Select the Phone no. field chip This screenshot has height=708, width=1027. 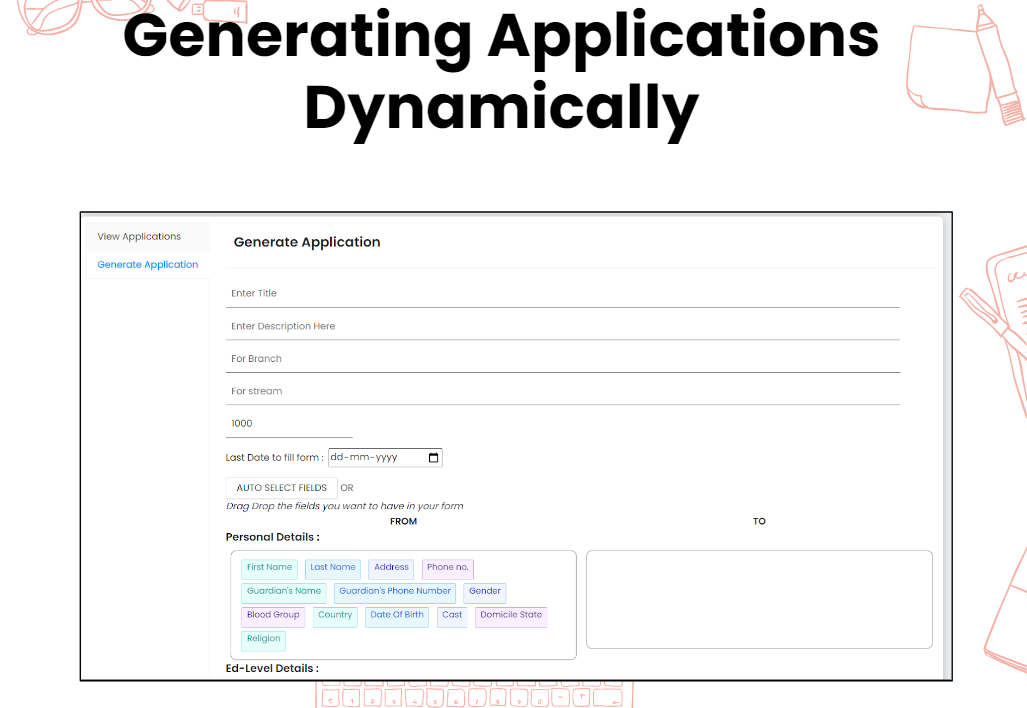[x=447, y=568]
